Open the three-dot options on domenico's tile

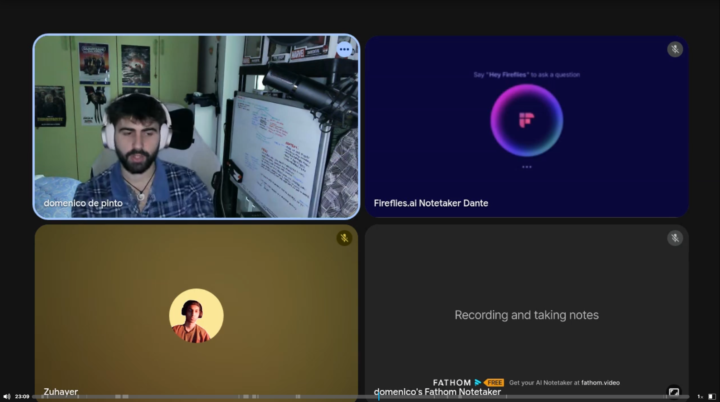click(x=344, y=49)
